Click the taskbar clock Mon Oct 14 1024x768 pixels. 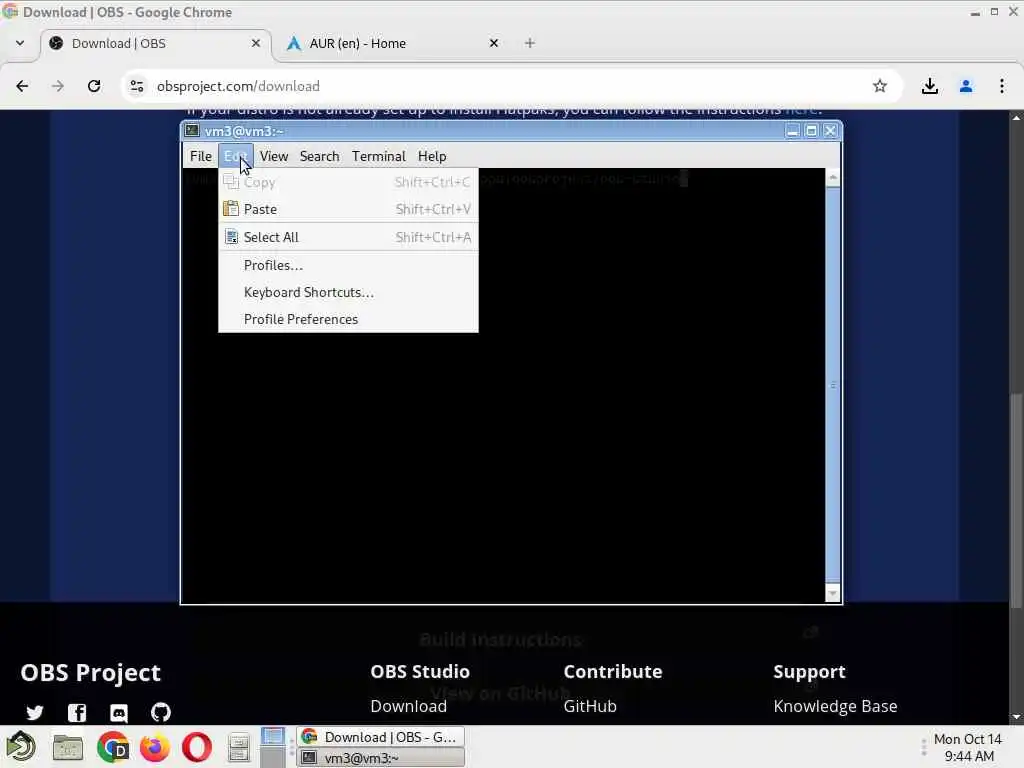[x=967, y=747]
